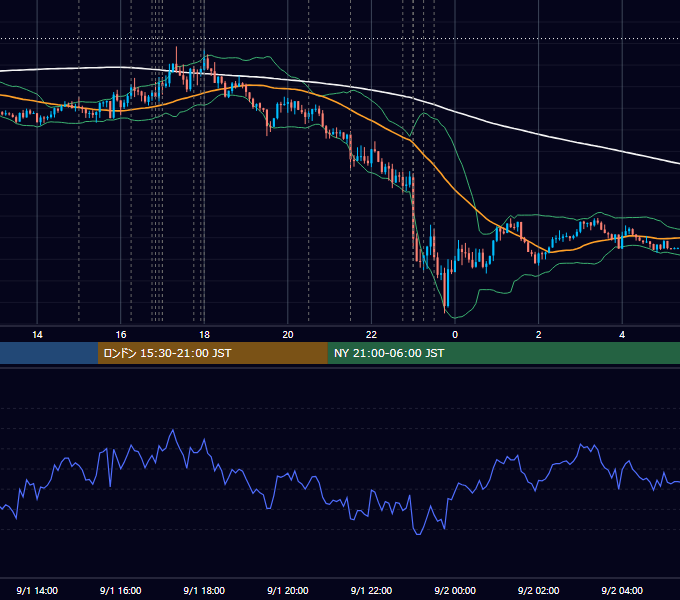Click the 2 hour label on price chart

(x=539, y=335)
